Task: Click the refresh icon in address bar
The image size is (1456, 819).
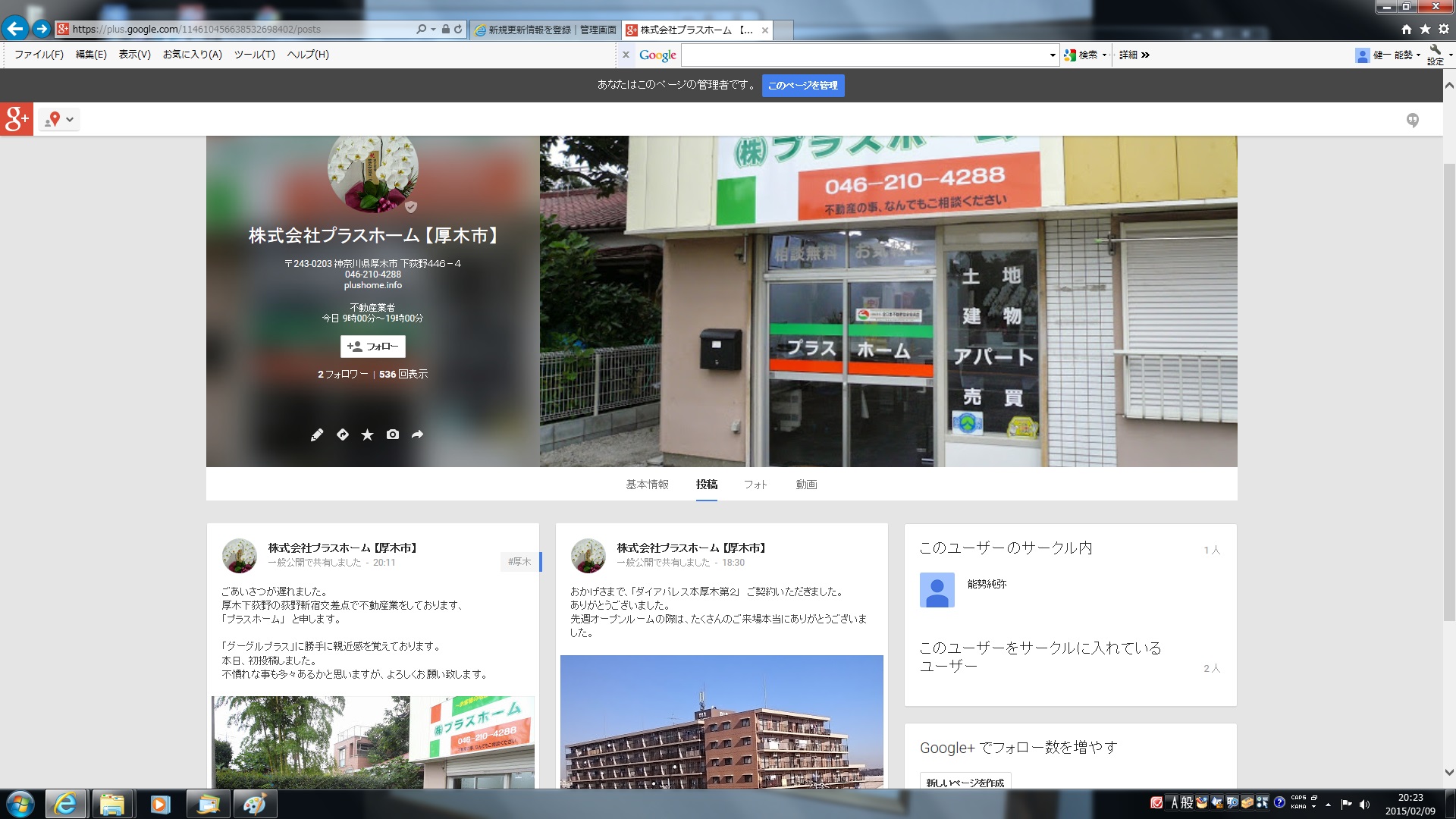Action: pyautogui.click(x=458, y=30)
